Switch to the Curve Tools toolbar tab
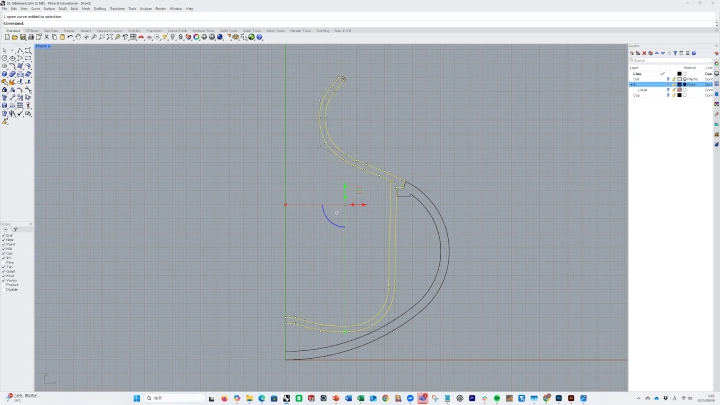 coord(177,31)
